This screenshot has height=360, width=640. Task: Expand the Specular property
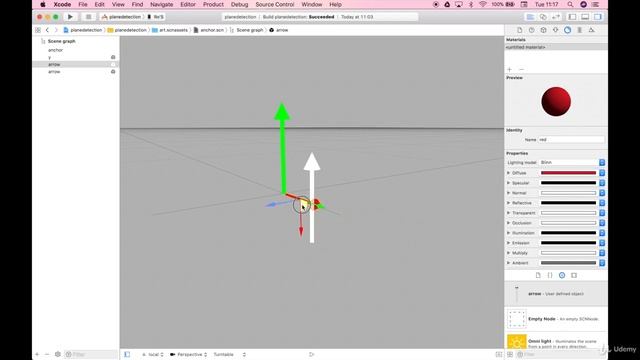pyautogui.click(x=509, y=183)
